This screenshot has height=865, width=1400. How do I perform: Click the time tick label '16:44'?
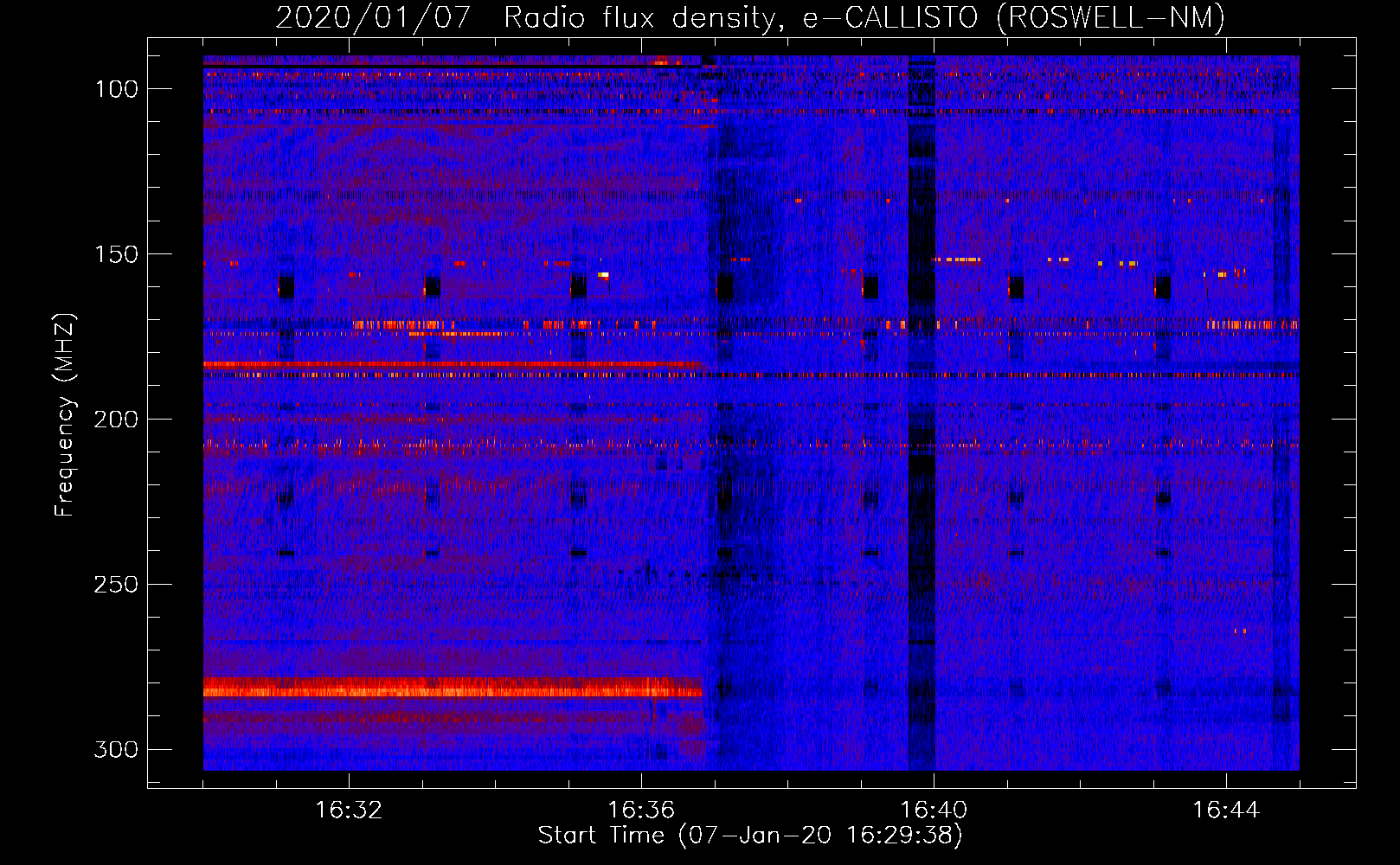(1226, 811)
